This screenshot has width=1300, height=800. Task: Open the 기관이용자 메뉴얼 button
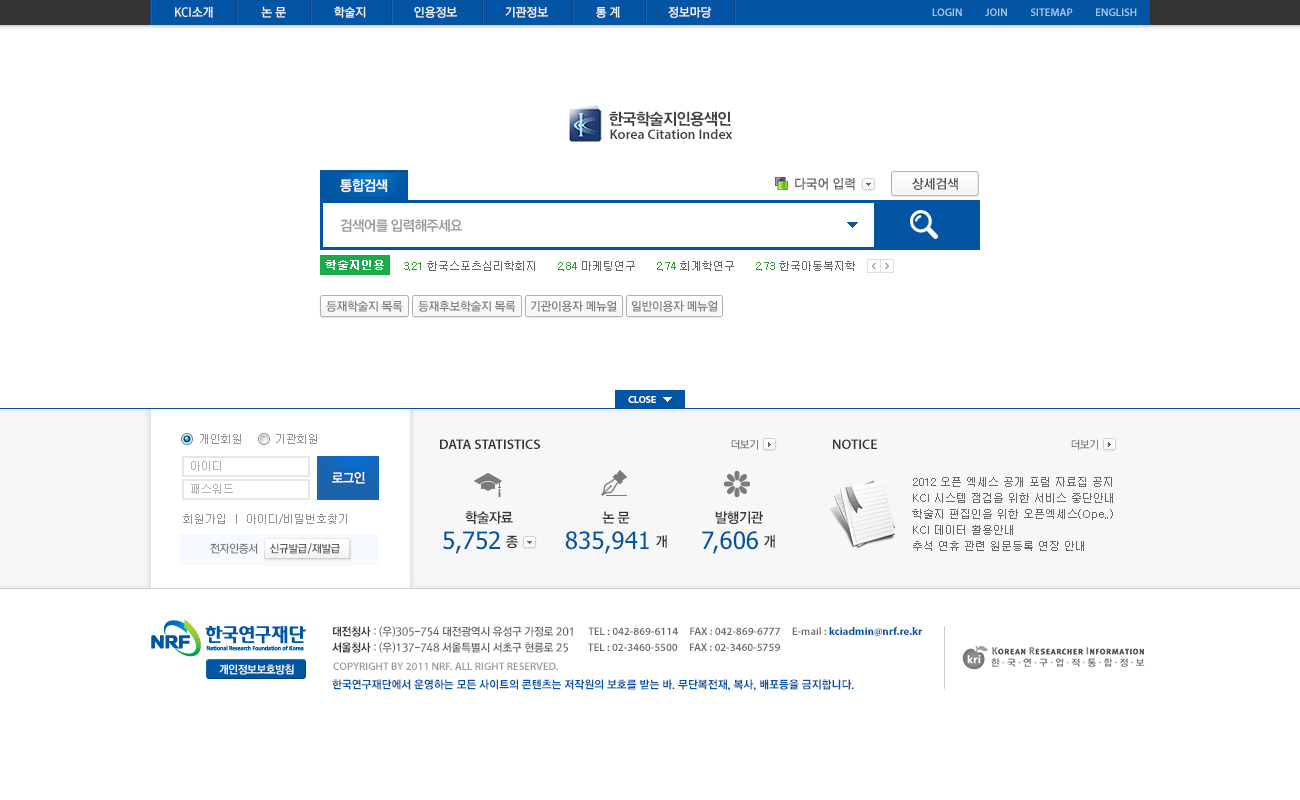[x=574, y=306]
